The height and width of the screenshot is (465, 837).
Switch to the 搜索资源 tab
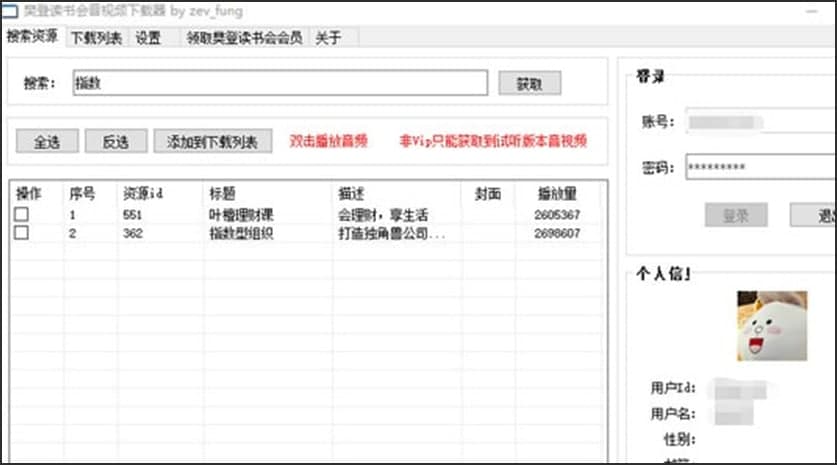click(32, 36)
